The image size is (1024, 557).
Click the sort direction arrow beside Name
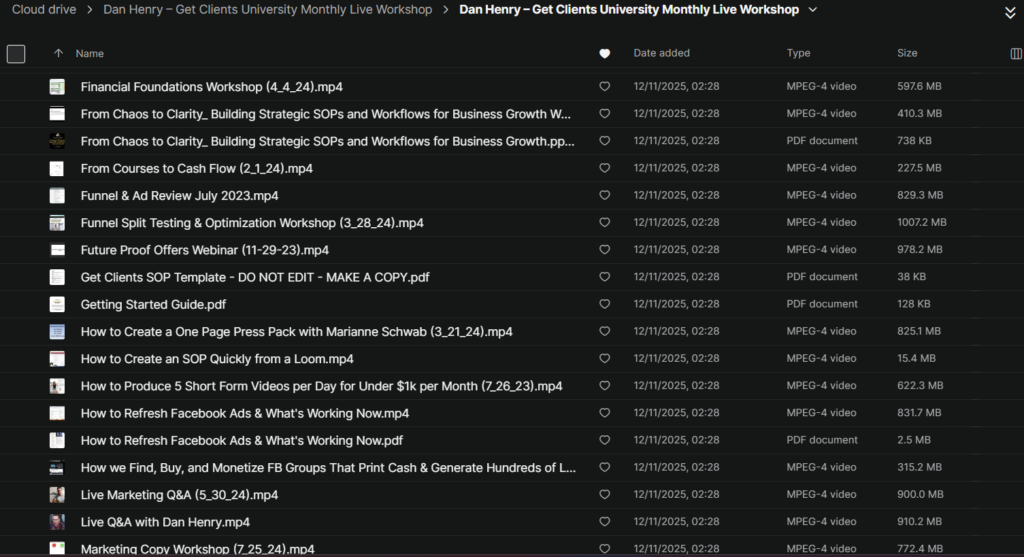pos(58,54)
